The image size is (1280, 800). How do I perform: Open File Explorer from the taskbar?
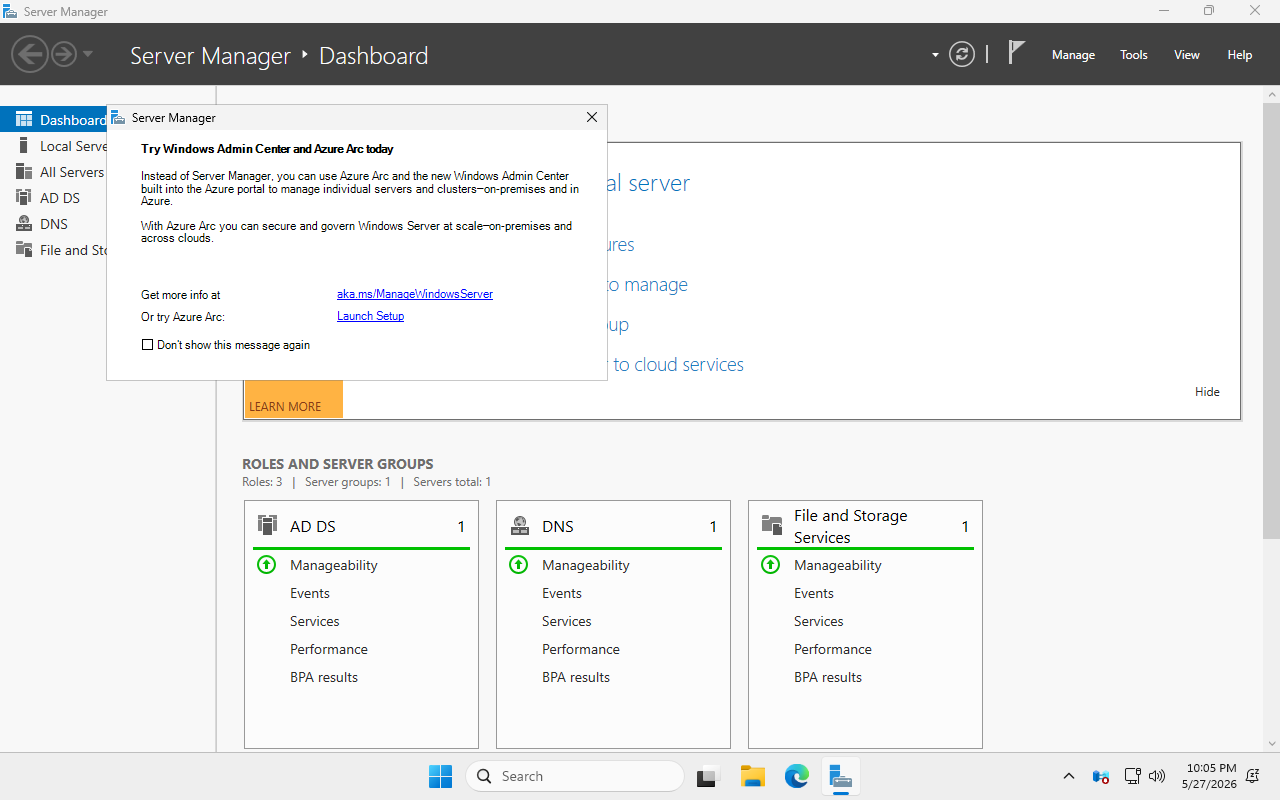coord(753,776)
